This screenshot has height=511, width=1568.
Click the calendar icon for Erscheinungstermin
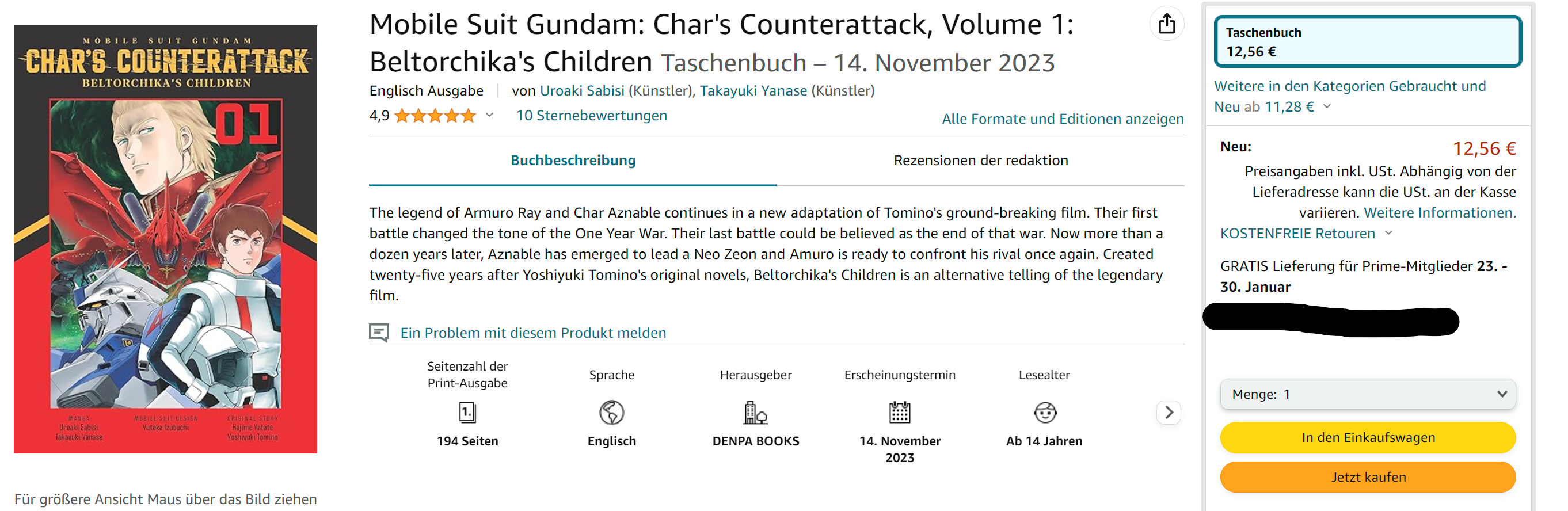[x=900, y=413]
